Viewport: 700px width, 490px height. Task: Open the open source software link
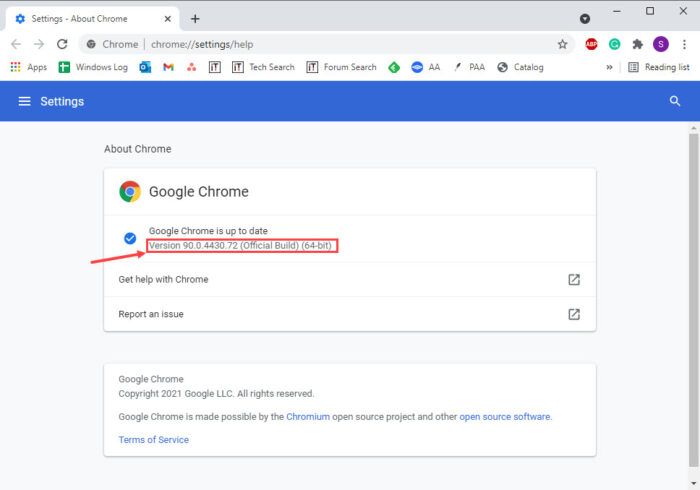504,416
